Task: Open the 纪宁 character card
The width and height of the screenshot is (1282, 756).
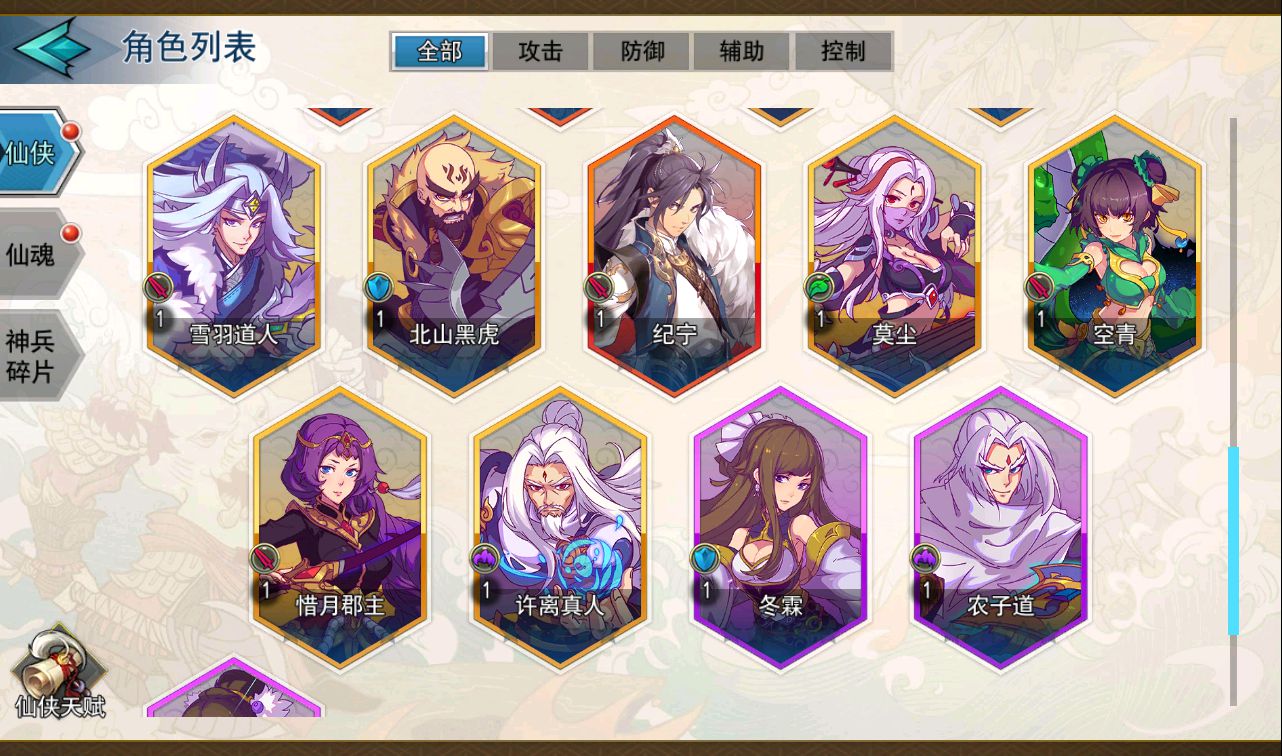Action: tap(675, 255)
